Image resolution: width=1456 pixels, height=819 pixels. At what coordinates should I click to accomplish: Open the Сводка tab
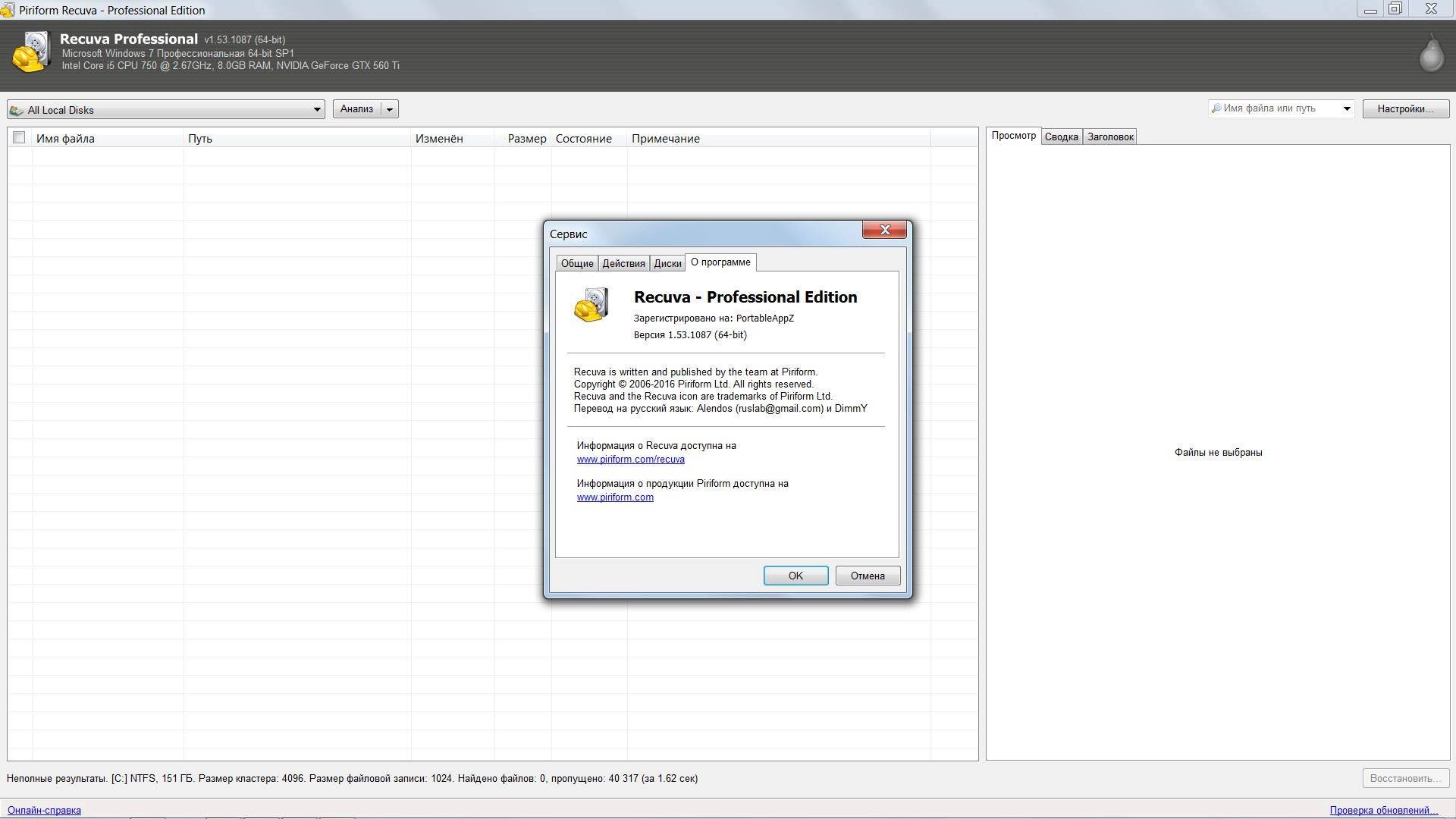click(1061, 136)
